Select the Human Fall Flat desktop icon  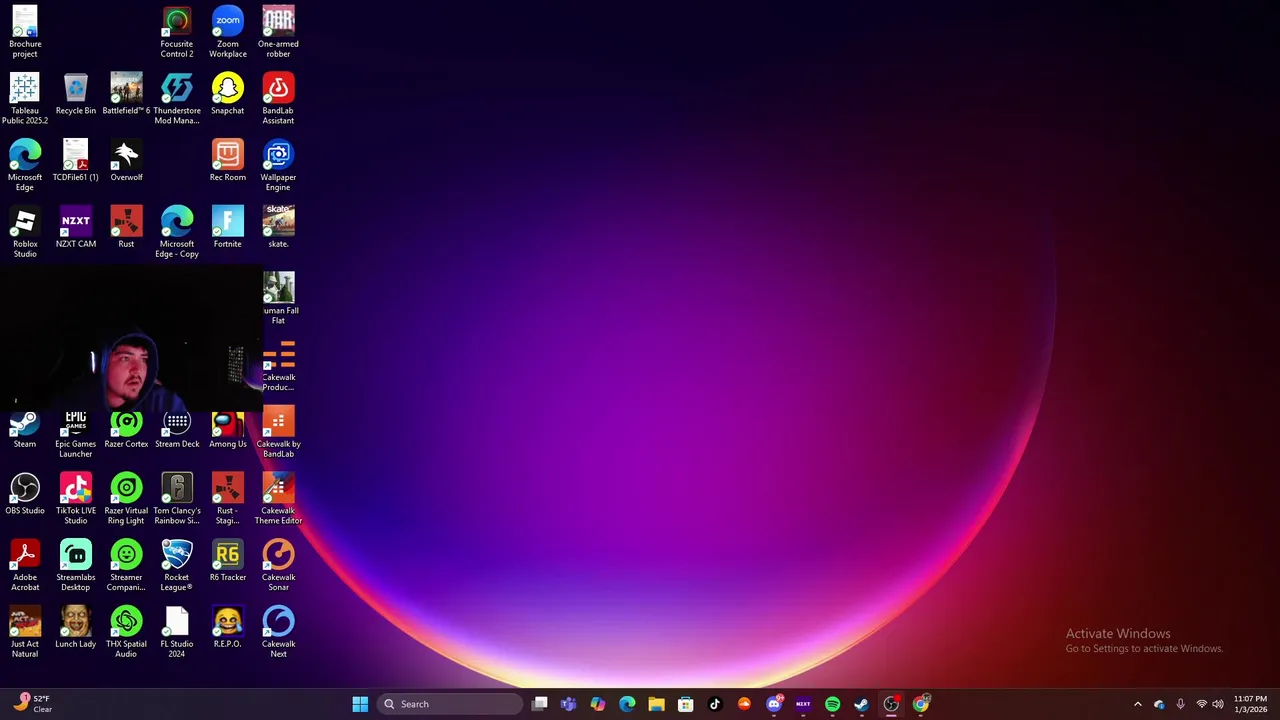pos(278,298)
